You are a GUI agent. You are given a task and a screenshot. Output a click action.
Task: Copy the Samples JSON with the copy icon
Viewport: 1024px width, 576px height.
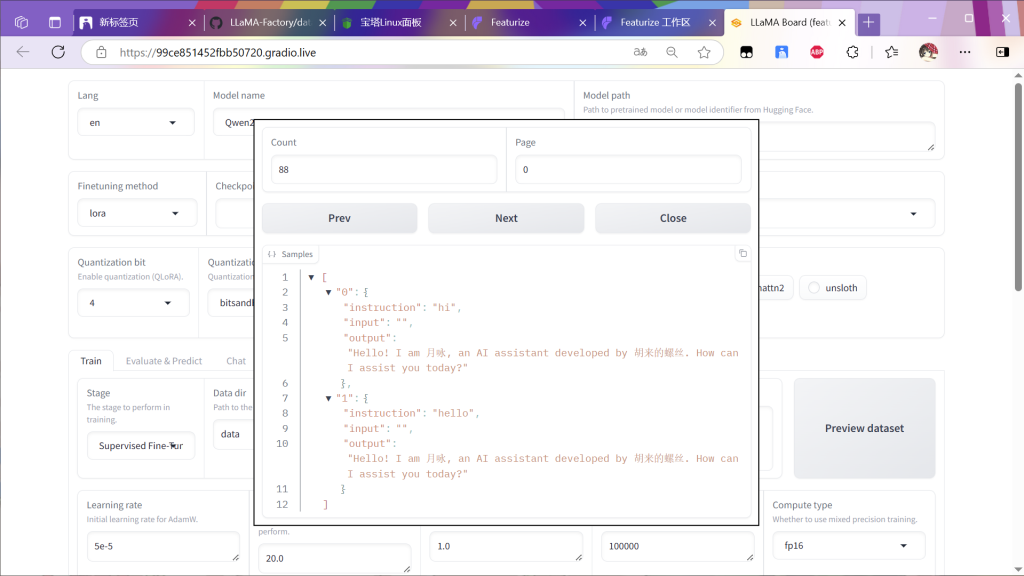(743, 253)
